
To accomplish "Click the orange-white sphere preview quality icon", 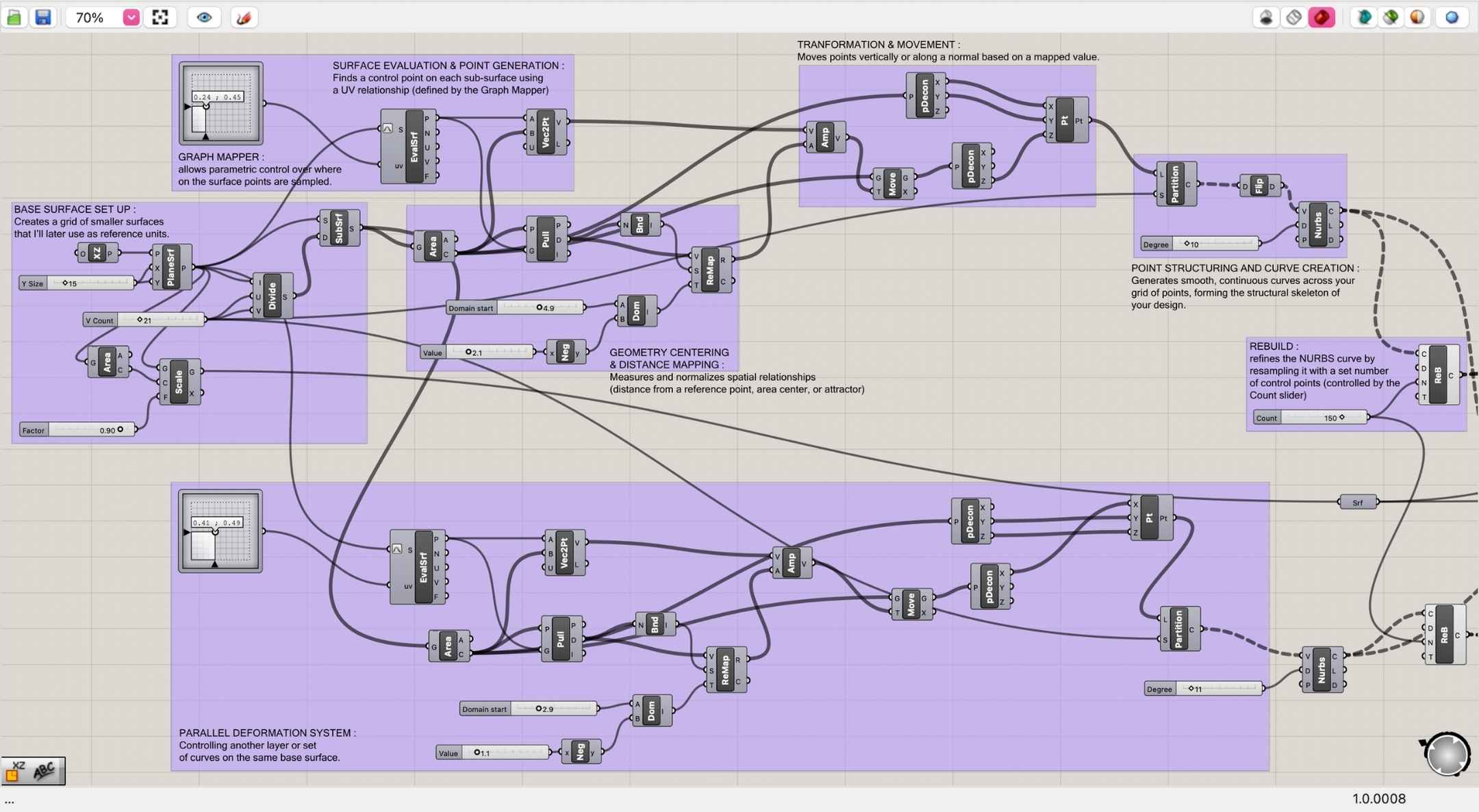I will click(1417, 17).
